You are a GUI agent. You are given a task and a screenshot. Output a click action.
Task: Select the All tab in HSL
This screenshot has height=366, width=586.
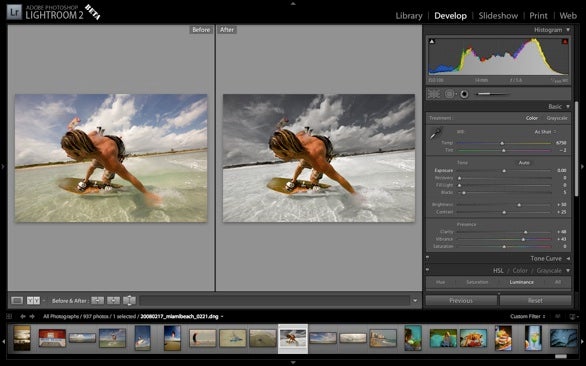pos(558,282)
